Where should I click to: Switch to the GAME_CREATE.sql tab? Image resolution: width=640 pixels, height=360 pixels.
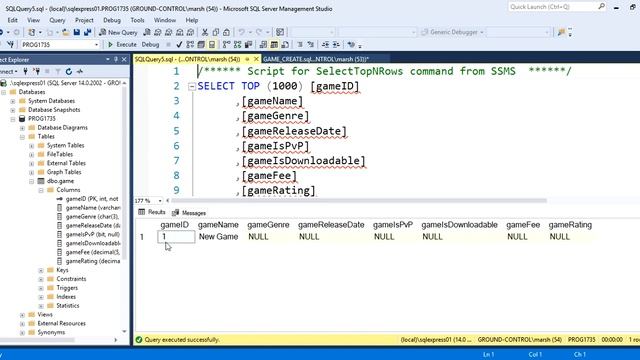click(316, 59)
